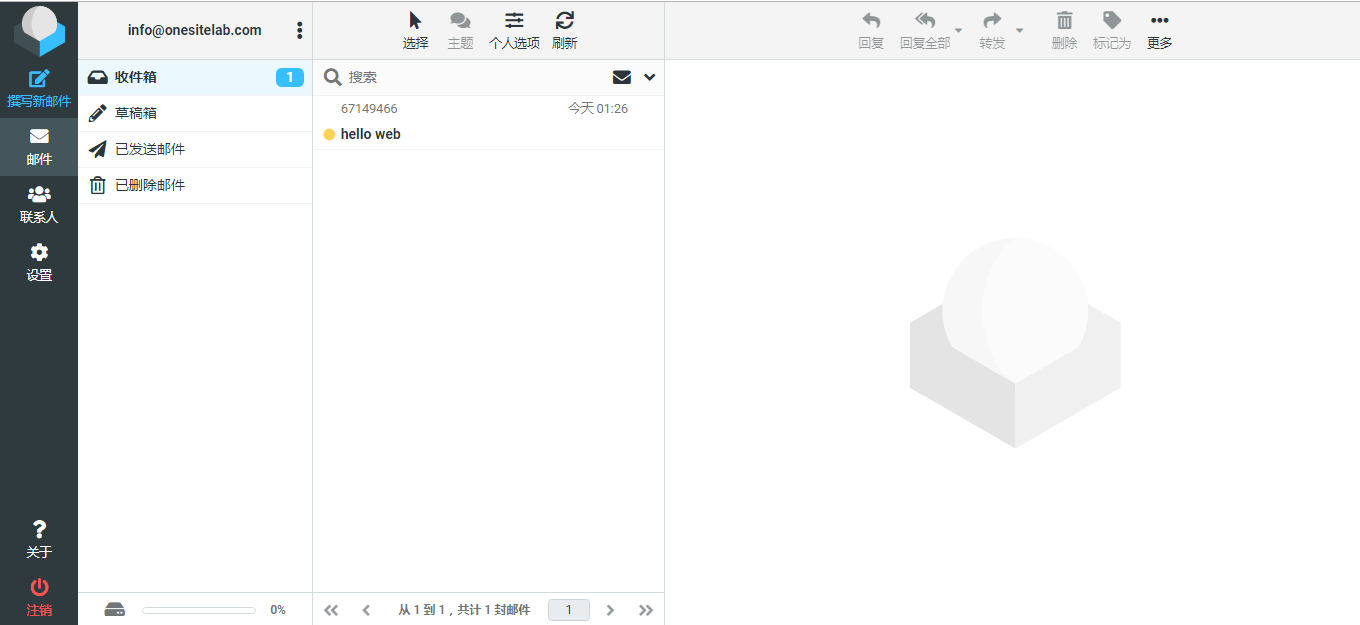Log out using the 注销 power icon

39,588
